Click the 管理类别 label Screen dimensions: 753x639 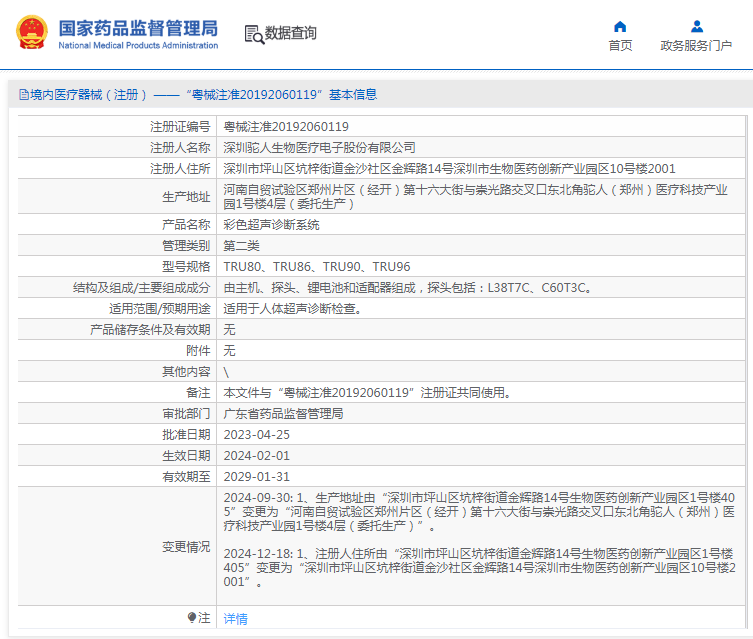pos(186,246)
